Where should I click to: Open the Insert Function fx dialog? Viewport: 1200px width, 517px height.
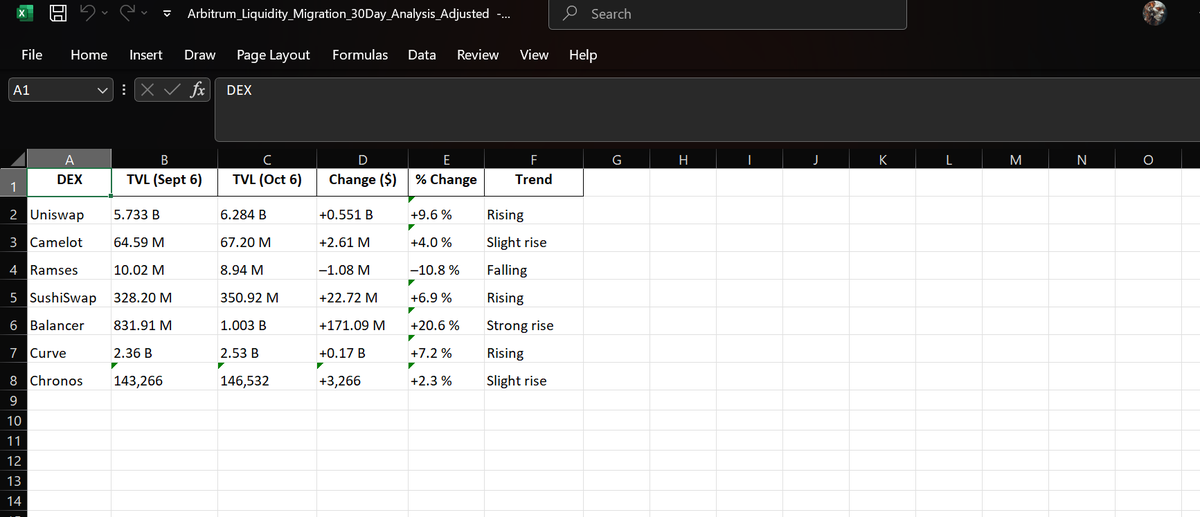click(198, 90)
